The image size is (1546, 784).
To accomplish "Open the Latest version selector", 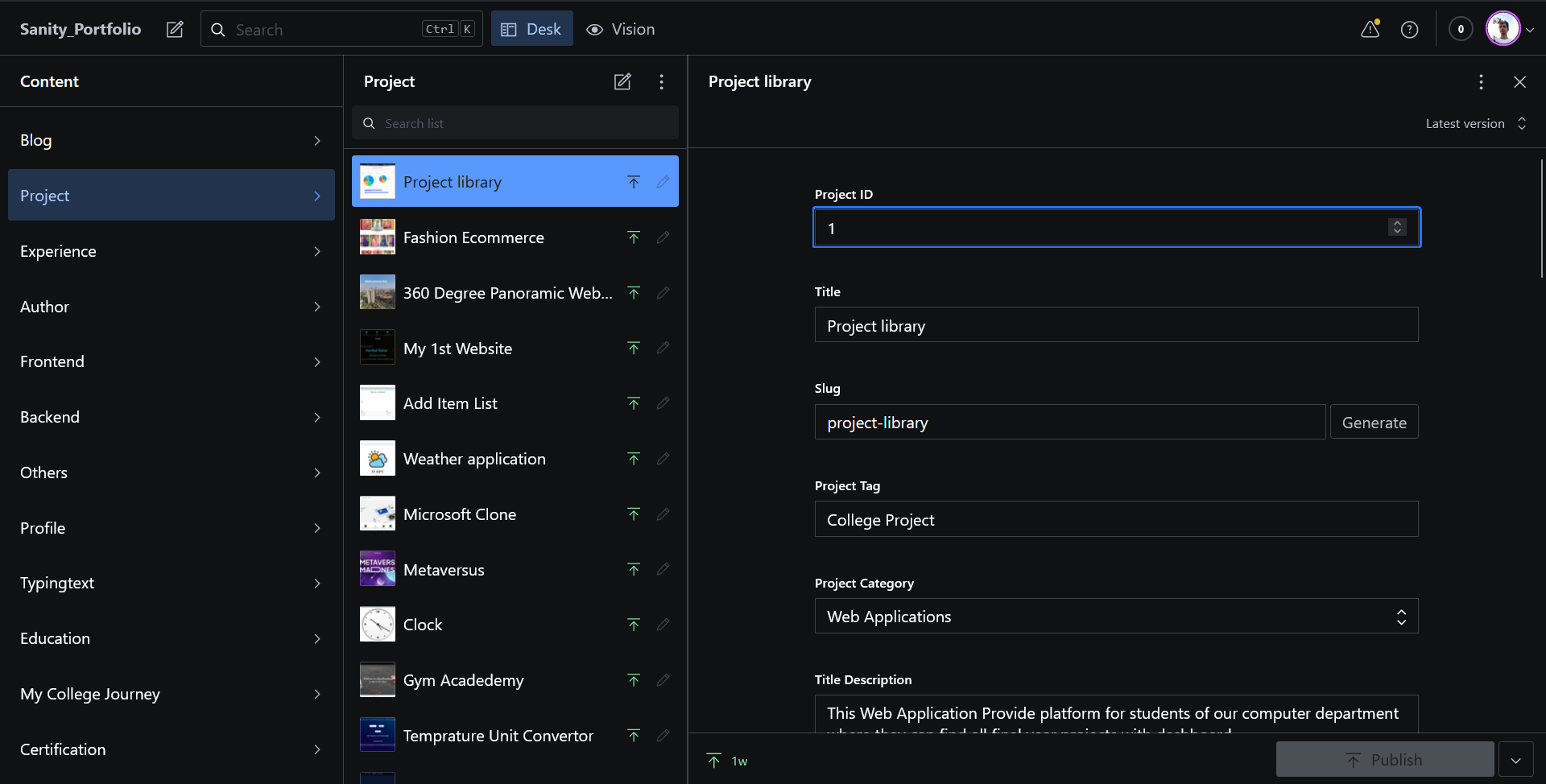I will click(x=1475, y=124).
